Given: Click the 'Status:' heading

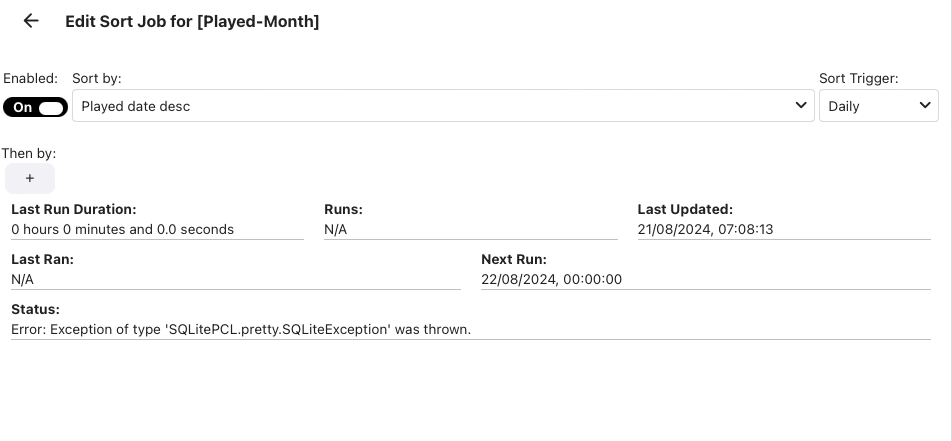Looking at the screenshot, I should click(35, 310).
